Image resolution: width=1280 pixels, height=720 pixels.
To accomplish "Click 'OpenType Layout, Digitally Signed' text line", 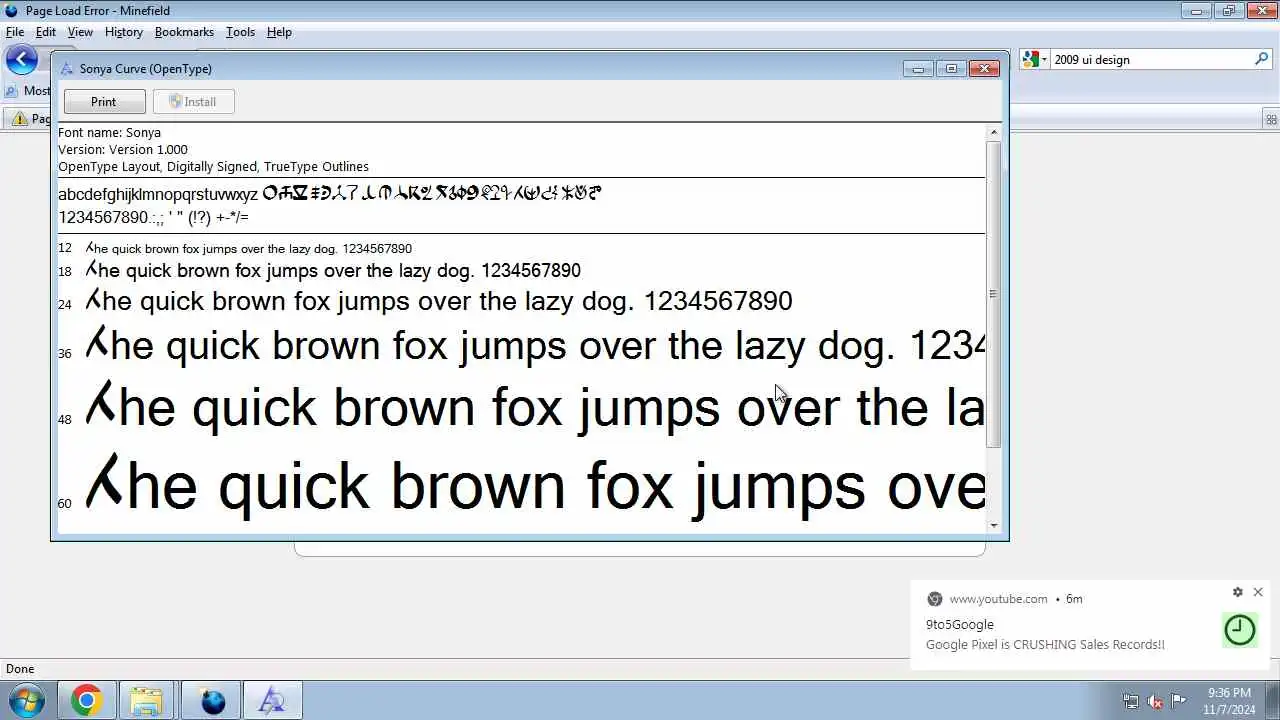I will click(x=213, y=166).
